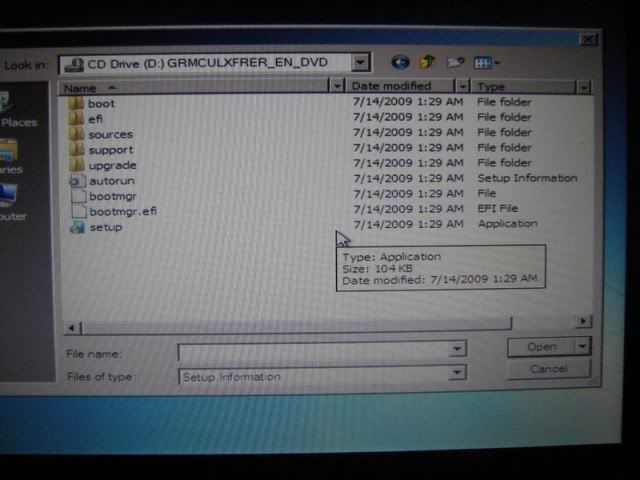Select the autorun setup information file
Image resolution: width=640 pixels, height=480 pixels.
pyautogui.click(x=111, y=181)
